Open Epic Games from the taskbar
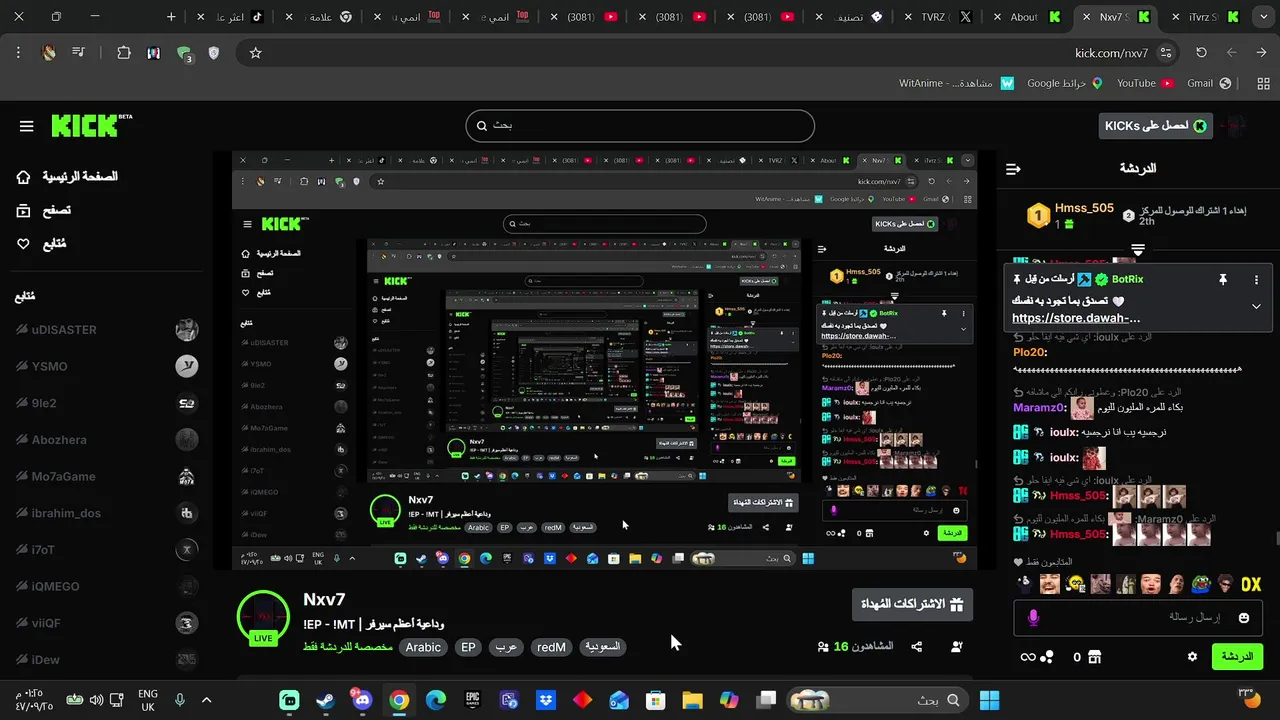 472,700
